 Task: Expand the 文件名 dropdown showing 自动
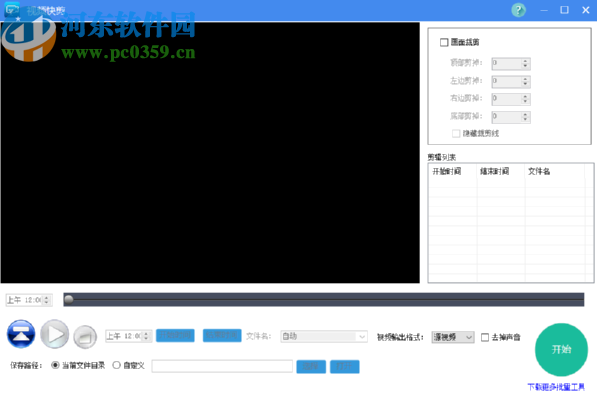point(324,337)
